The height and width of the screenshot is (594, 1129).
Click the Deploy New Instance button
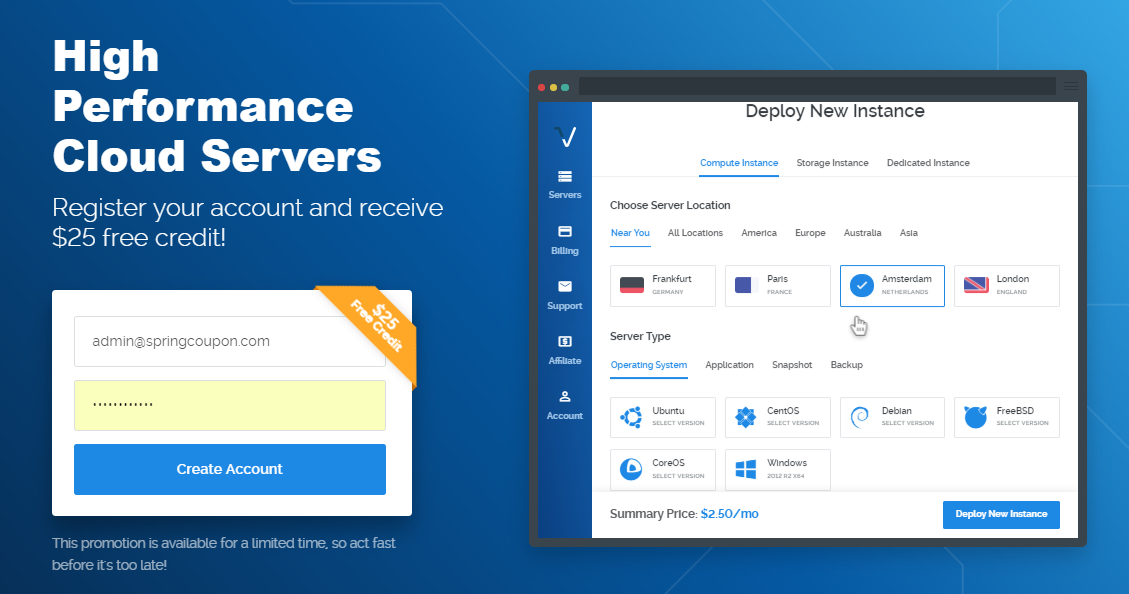click(1002, 514)
